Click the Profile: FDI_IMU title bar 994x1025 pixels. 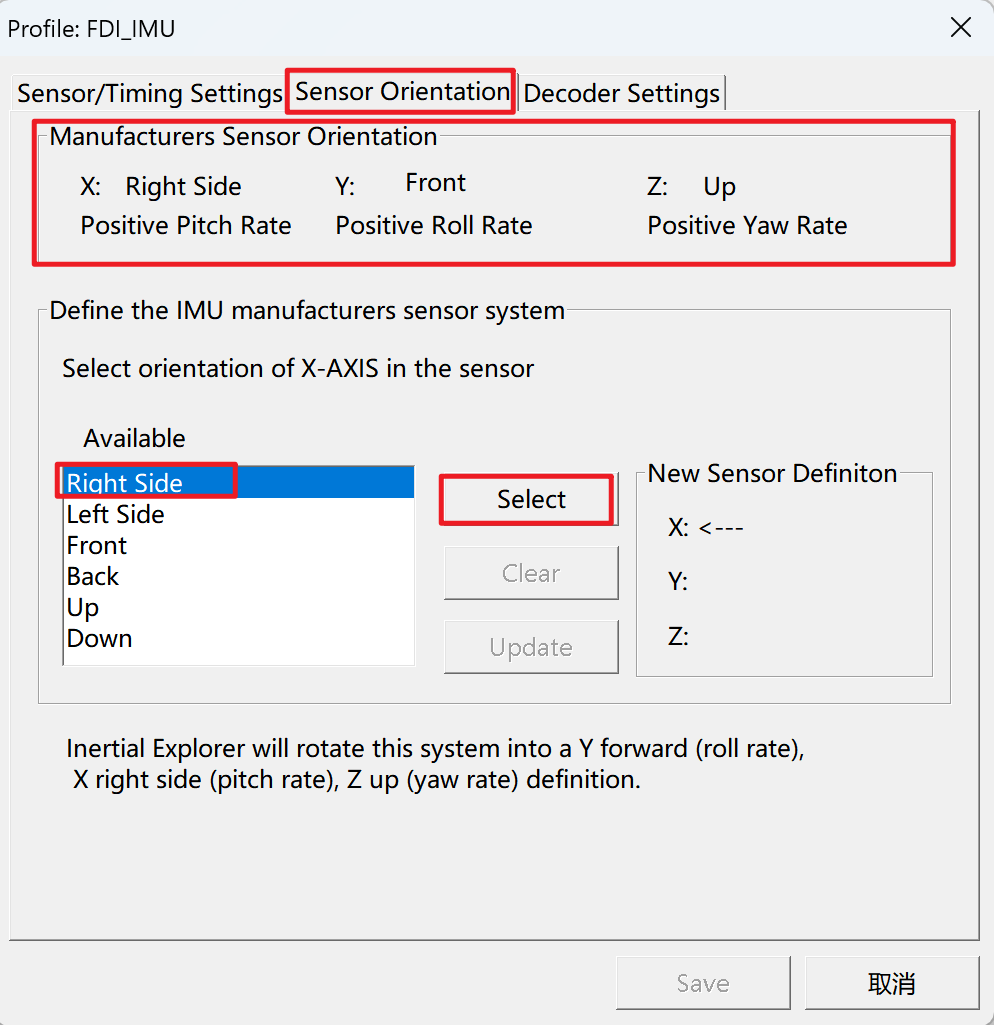click(x=457, y=28)
